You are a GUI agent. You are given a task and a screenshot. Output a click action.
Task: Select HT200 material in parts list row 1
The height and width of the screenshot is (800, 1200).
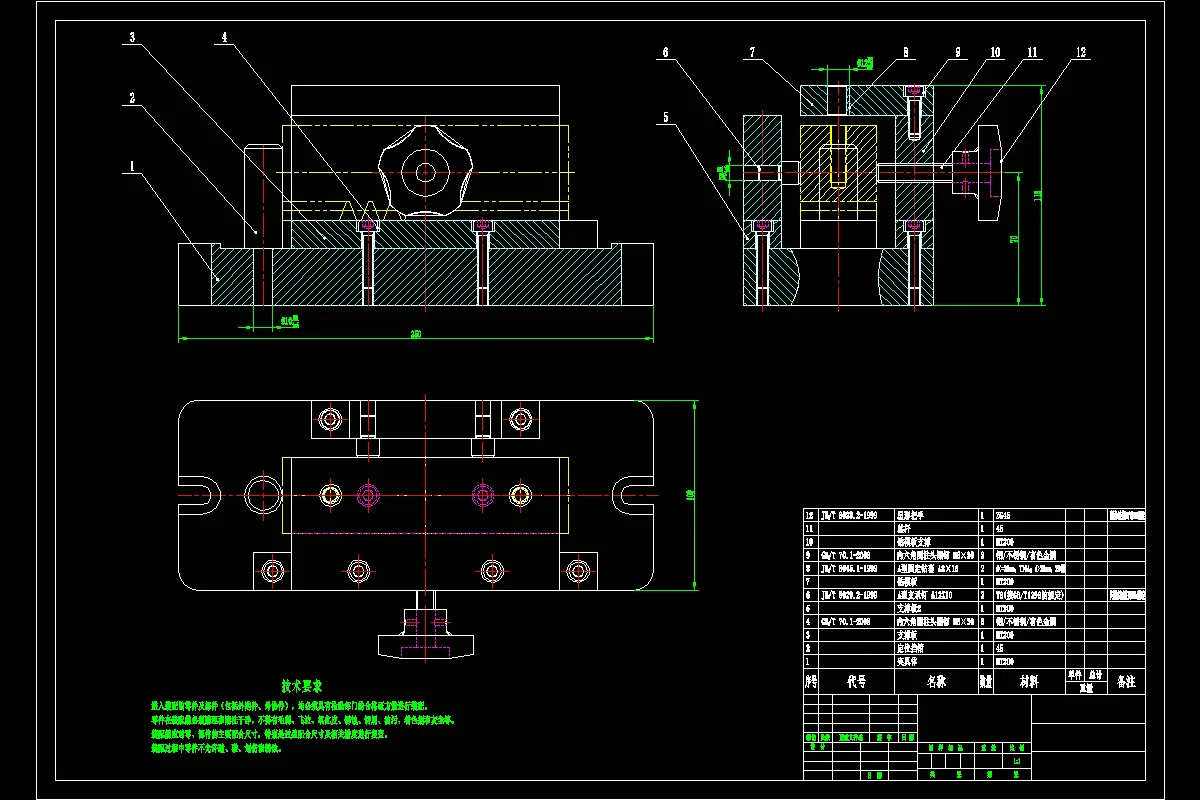(1004, 661)
